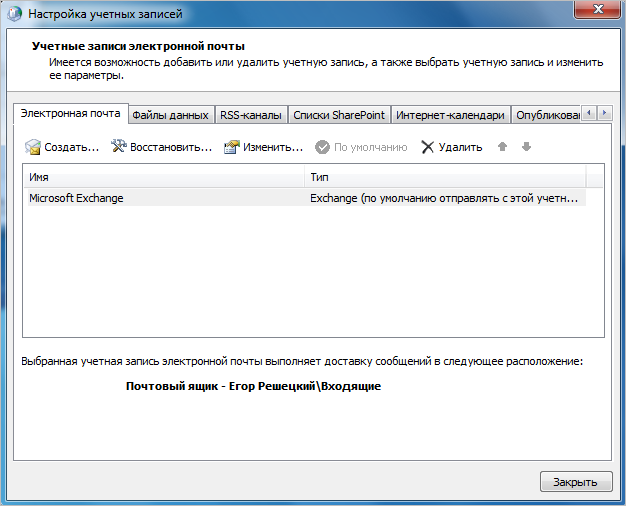
Task: Click the Восстановить repair tools icon
Action: pos(119,147)
